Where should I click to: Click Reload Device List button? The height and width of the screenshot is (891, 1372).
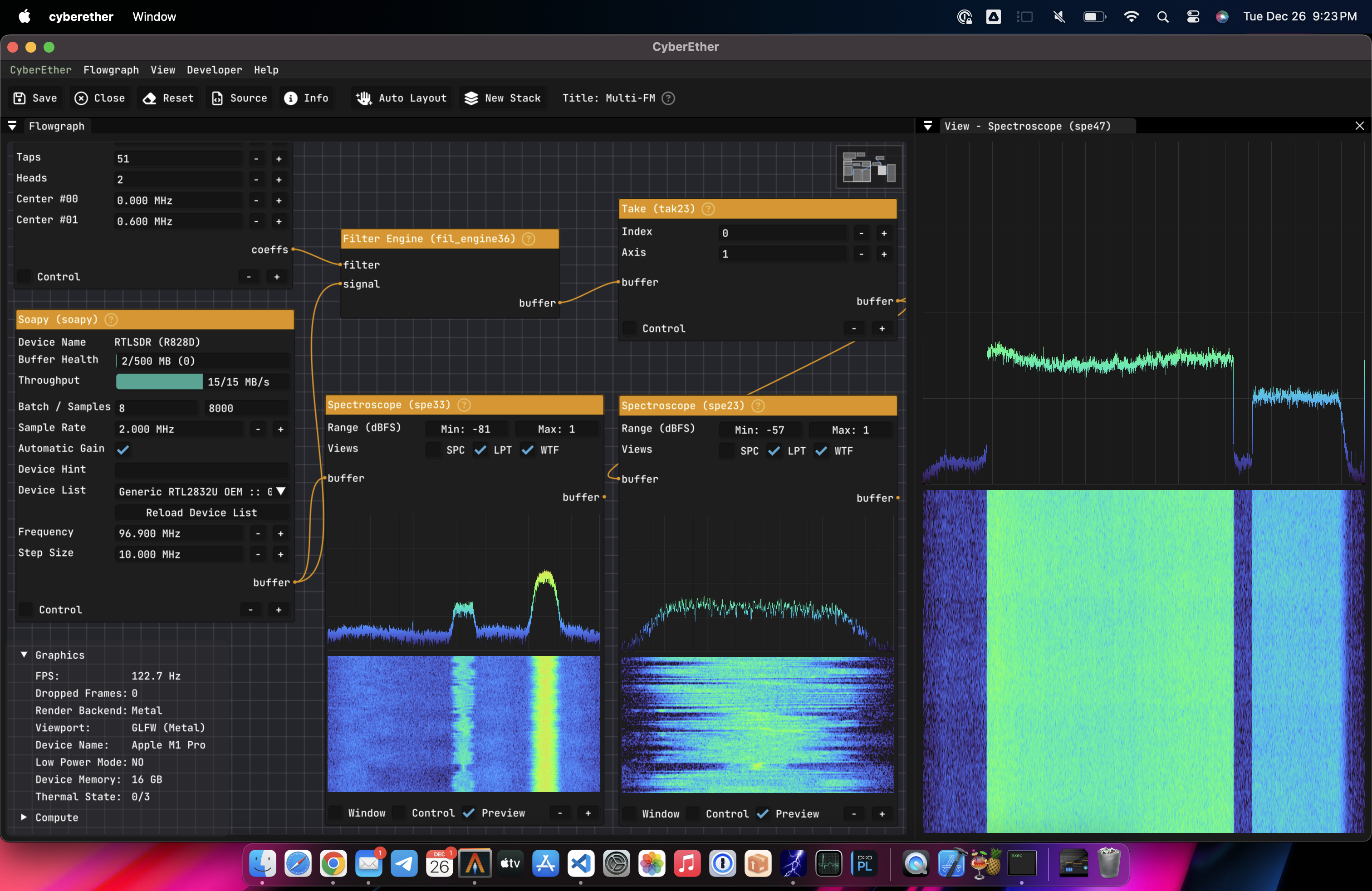pyautogui.click(x=201, y=512)
